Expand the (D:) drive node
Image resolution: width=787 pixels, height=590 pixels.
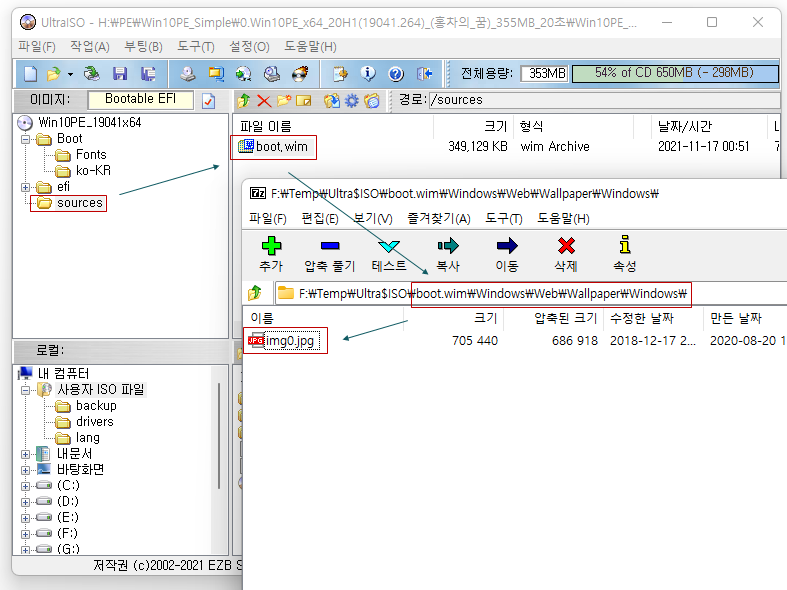point(25,502)
